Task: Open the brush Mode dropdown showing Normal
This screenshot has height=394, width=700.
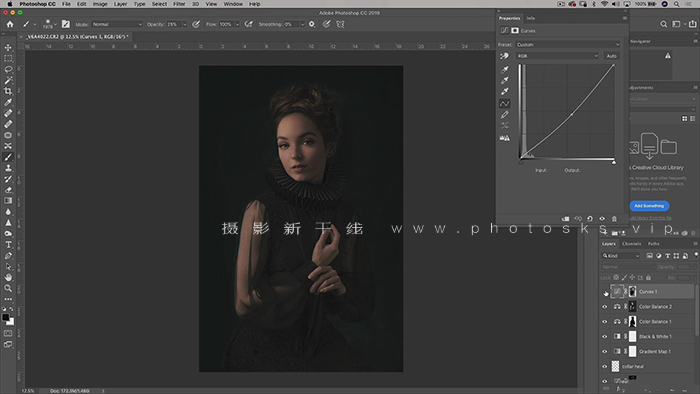Action: pos(117,24)
